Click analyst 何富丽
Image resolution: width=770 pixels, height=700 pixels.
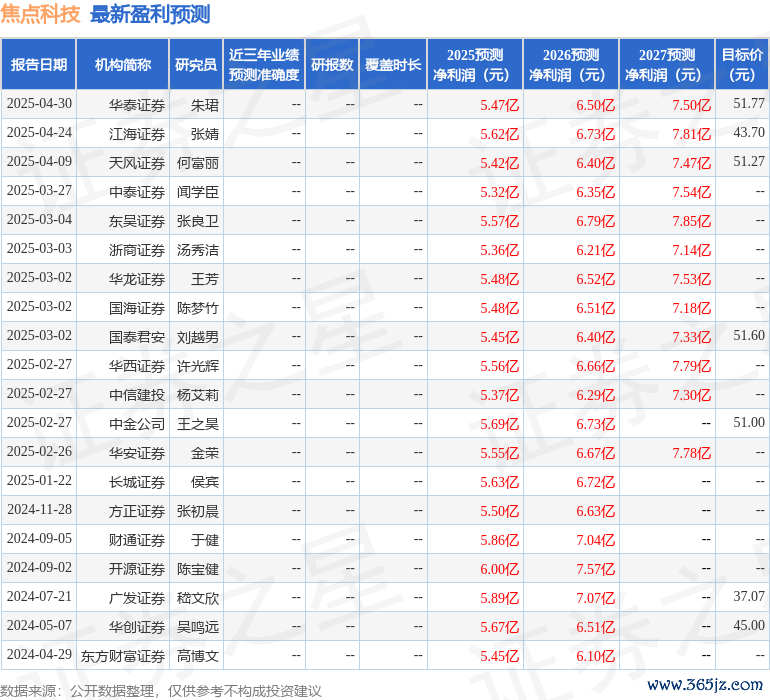198,163
